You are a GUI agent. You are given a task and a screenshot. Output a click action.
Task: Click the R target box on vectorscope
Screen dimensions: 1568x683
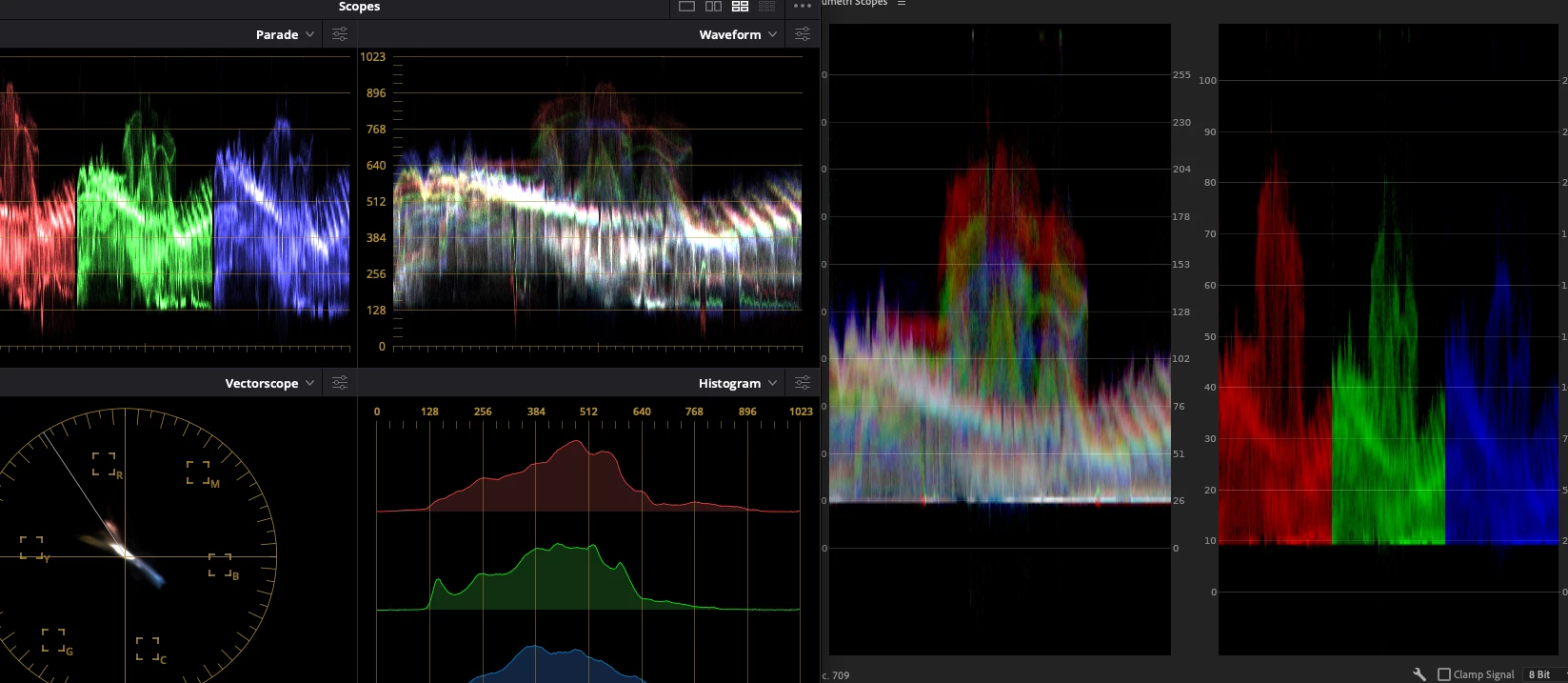pos(104,464)
